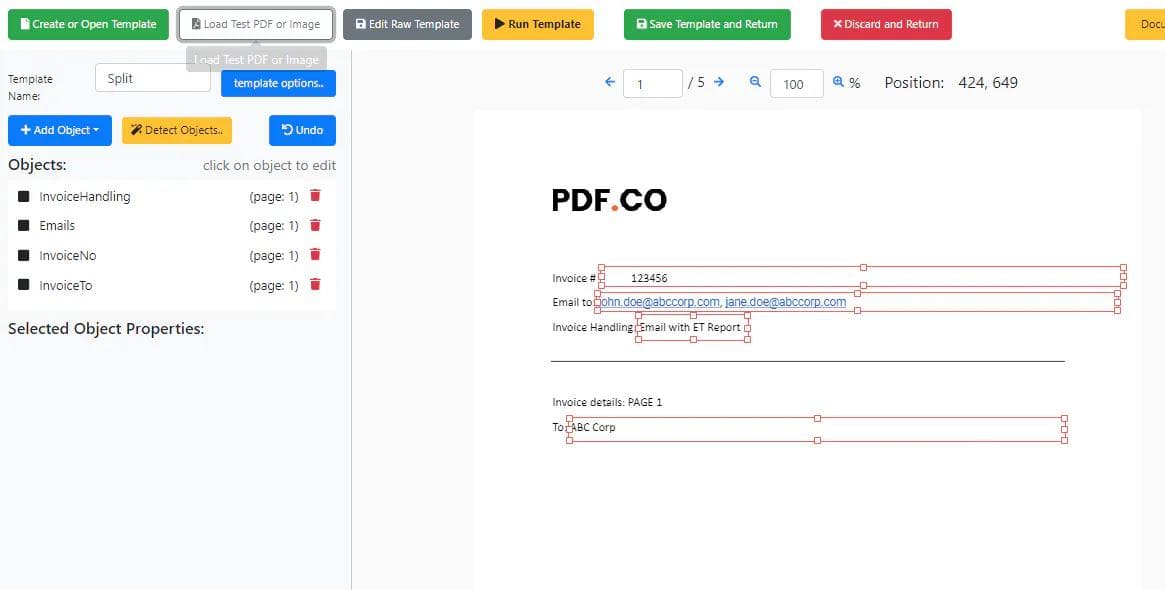Screen dimensions: 1165x590
Task: Click the Template Name field showing Split
Action: point(152,77)
